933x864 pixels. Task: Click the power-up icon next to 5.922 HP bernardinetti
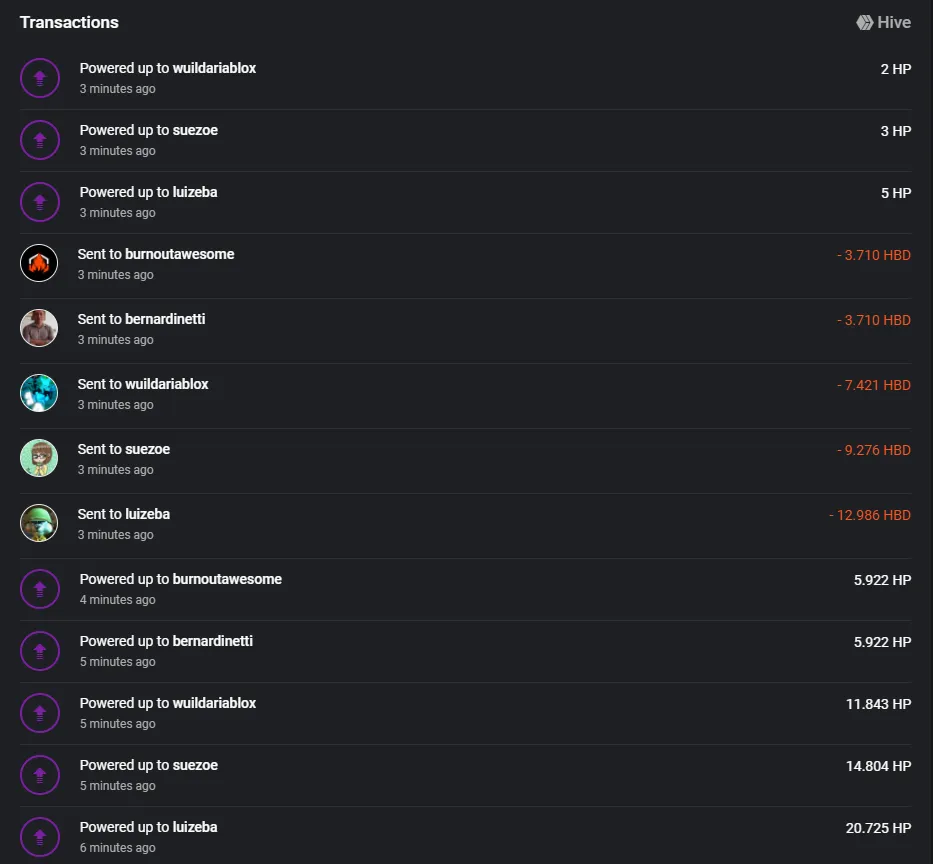pos(40,651)
